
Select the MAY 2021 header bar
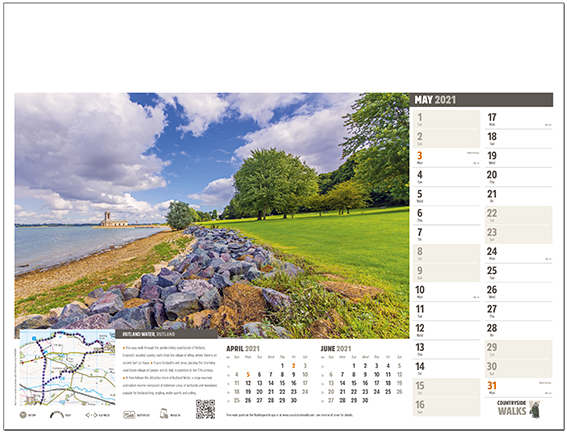tap(481, 100)
